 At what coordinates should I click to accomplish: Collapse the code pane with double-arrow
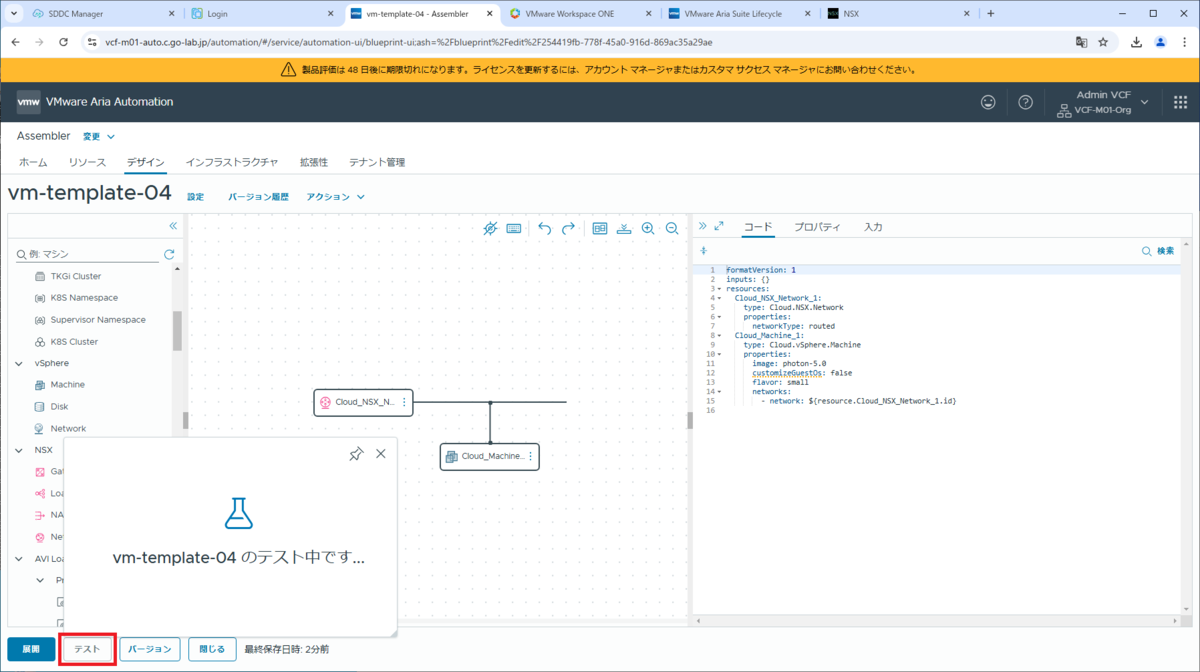(702, 226)
